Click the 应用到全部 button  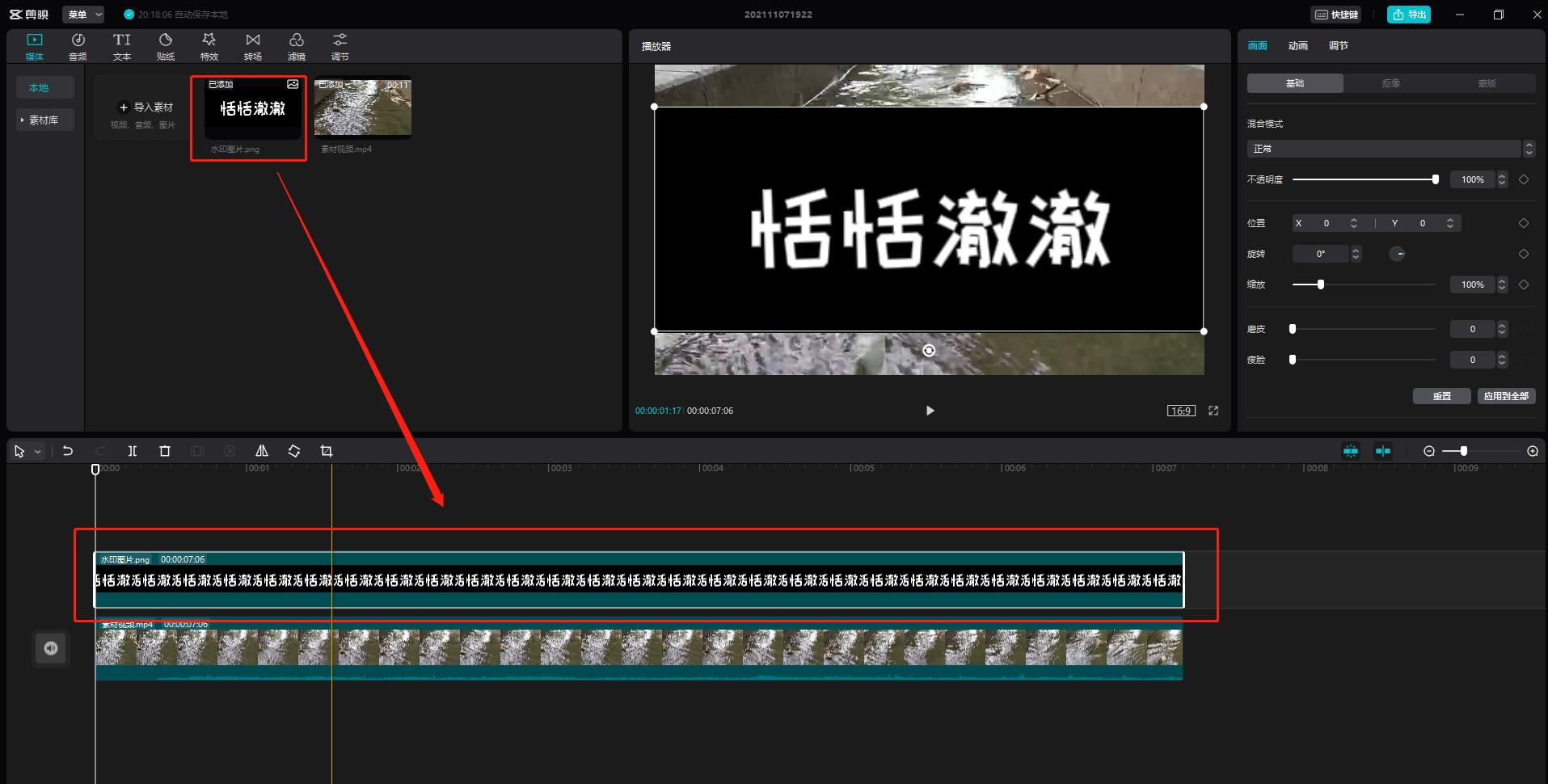(1505, 396)
